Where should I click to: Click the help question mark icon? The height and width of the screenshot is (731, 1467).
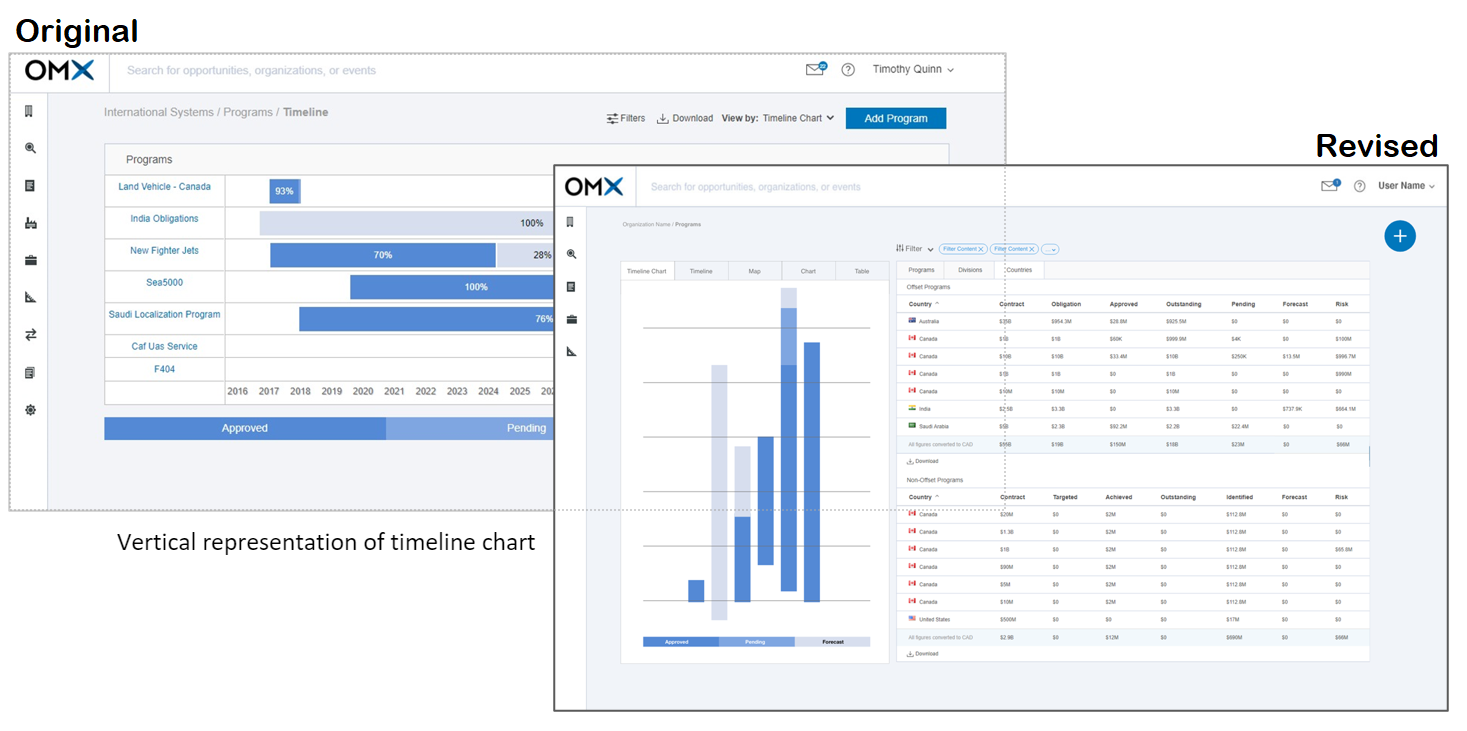[848, 69]
